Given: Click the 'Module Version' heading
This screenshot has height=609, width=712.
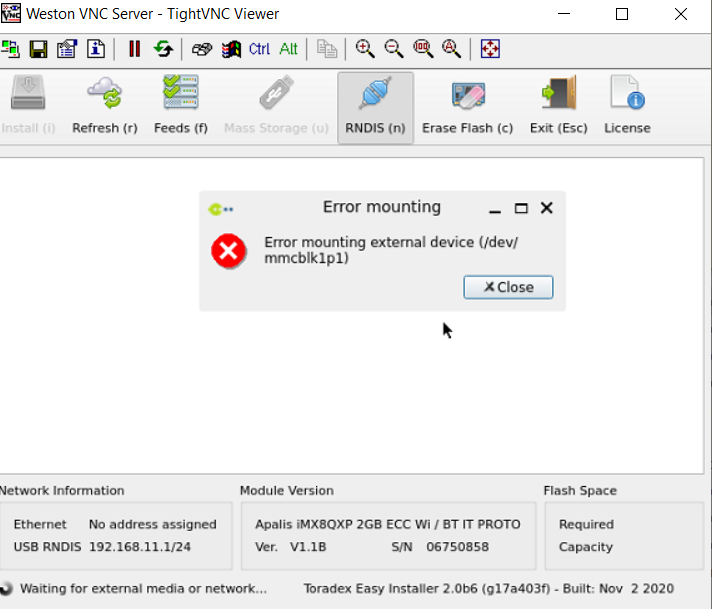Looking at the screenshot, I should pos(287,490).
